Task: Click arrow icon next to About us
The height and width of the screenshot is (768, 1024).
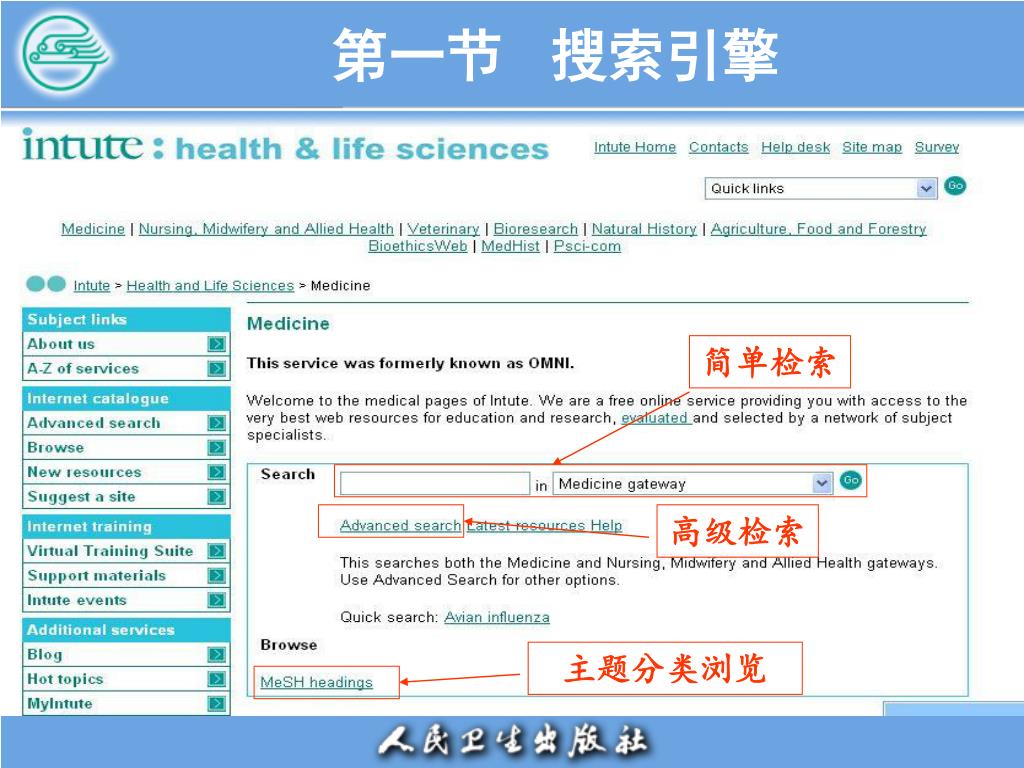Action: coord(217,344)
